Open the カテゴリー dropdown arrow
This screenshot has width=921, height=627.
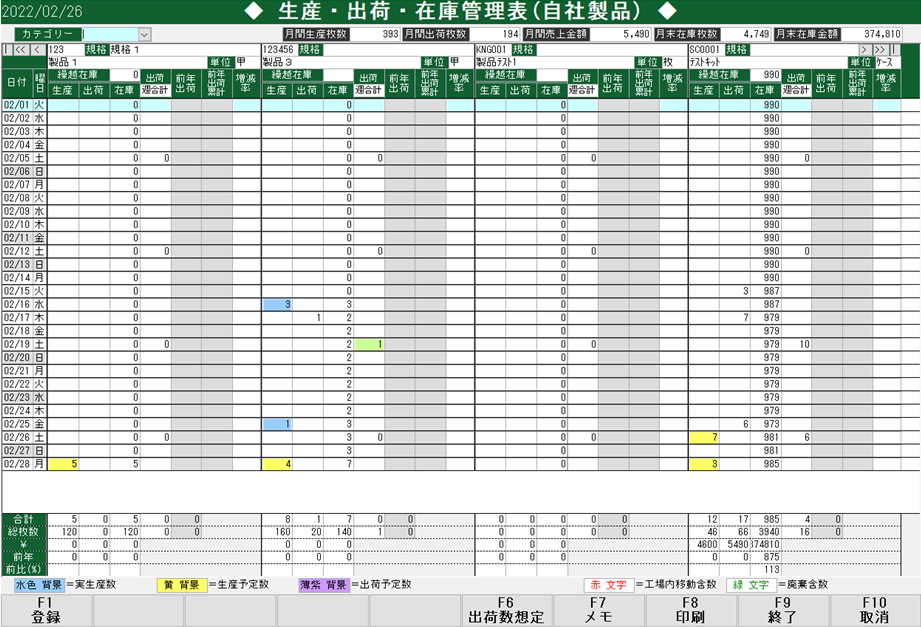[x=144, y=34]
